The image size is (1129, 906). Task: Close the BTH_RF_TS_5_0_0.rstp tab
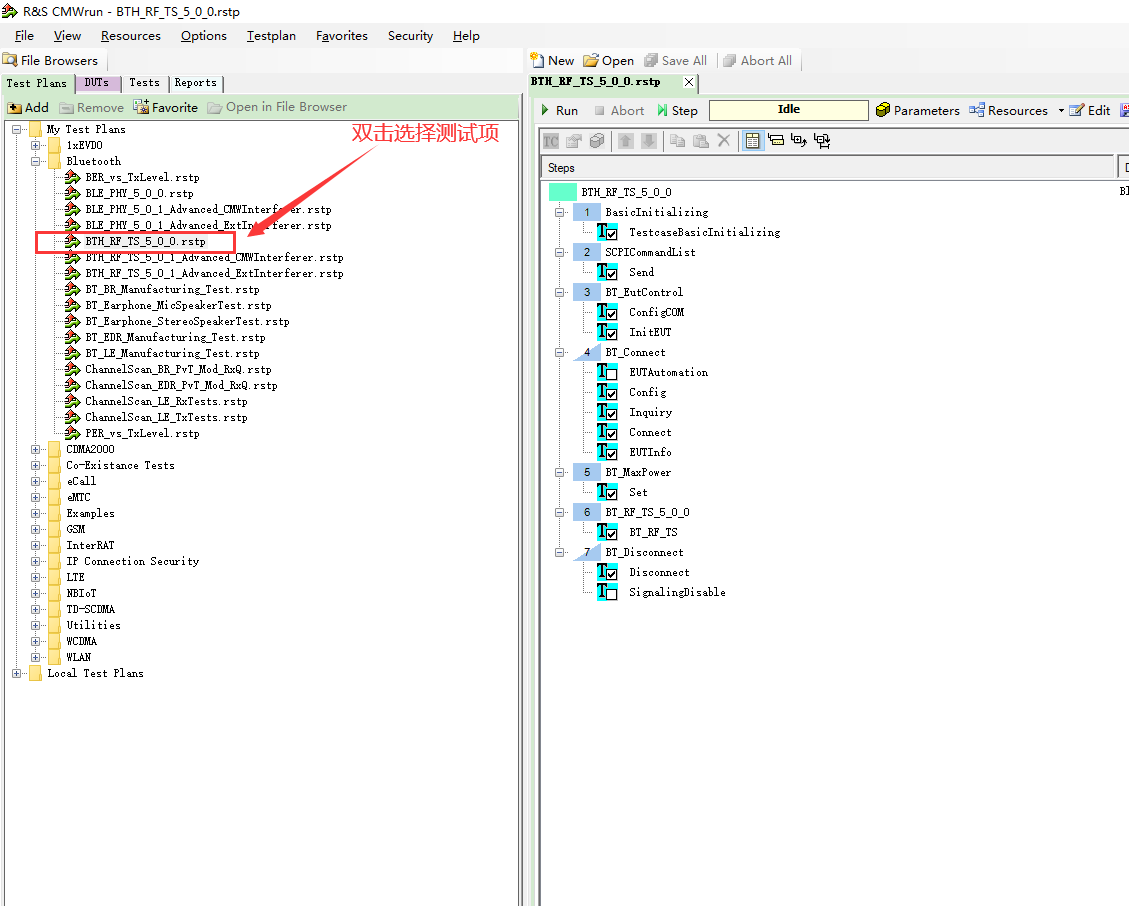click(689, 82)
